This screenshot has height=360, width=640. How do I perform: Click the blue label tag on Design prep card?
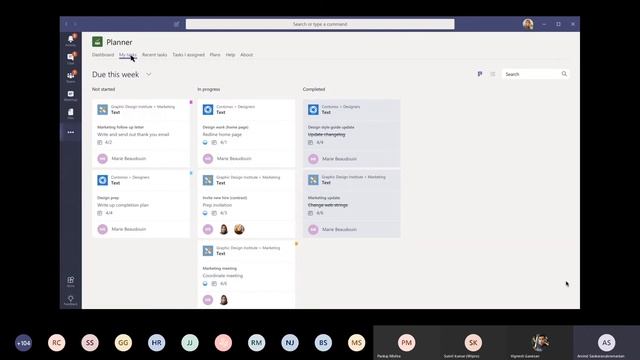pyautogui.click(x=191, y=173)
